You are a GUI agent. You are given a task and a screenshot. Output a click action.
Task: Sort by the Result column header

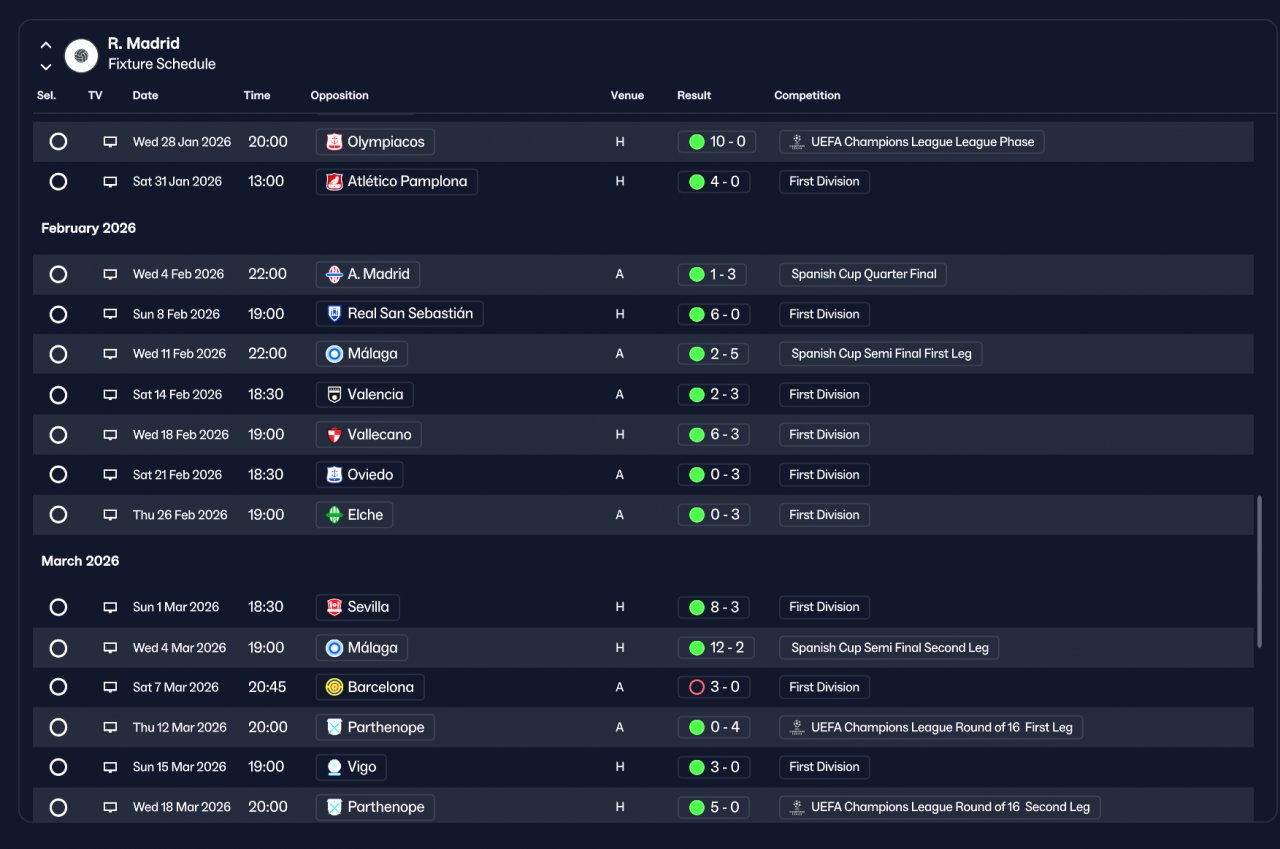pos(694,96)
